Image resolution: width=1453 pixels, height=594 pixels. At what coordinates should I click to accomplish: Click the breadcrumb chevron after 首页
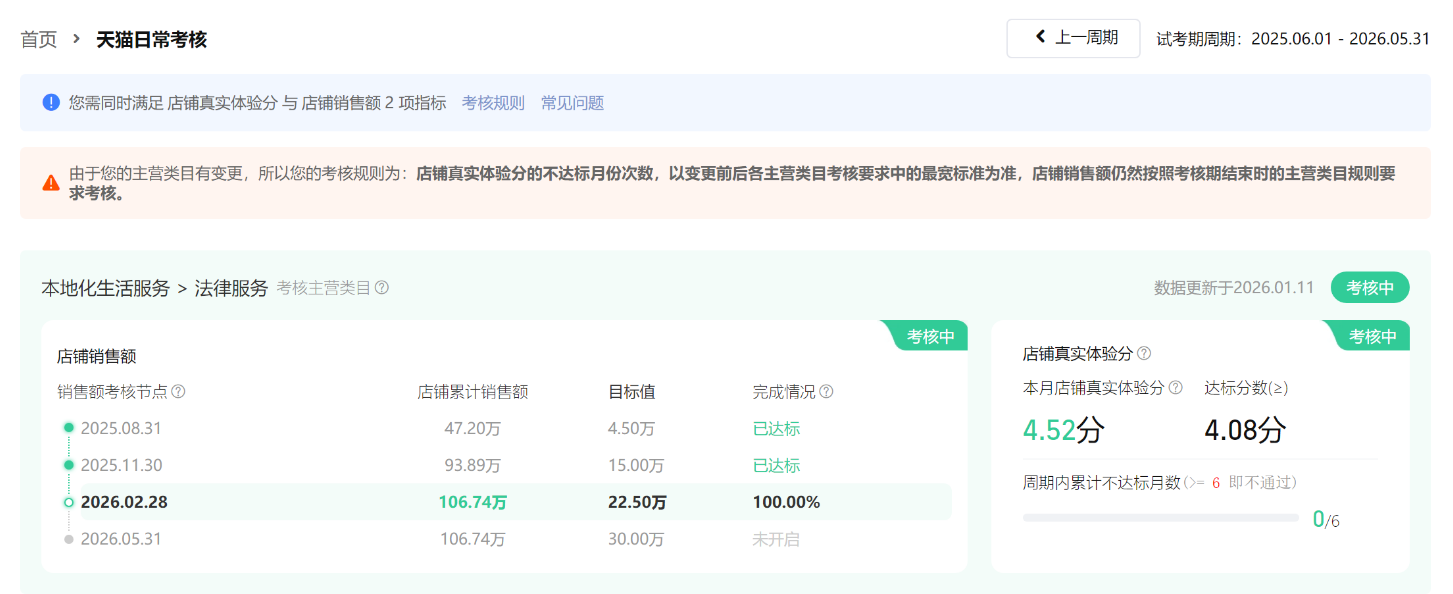click(77, 39)
